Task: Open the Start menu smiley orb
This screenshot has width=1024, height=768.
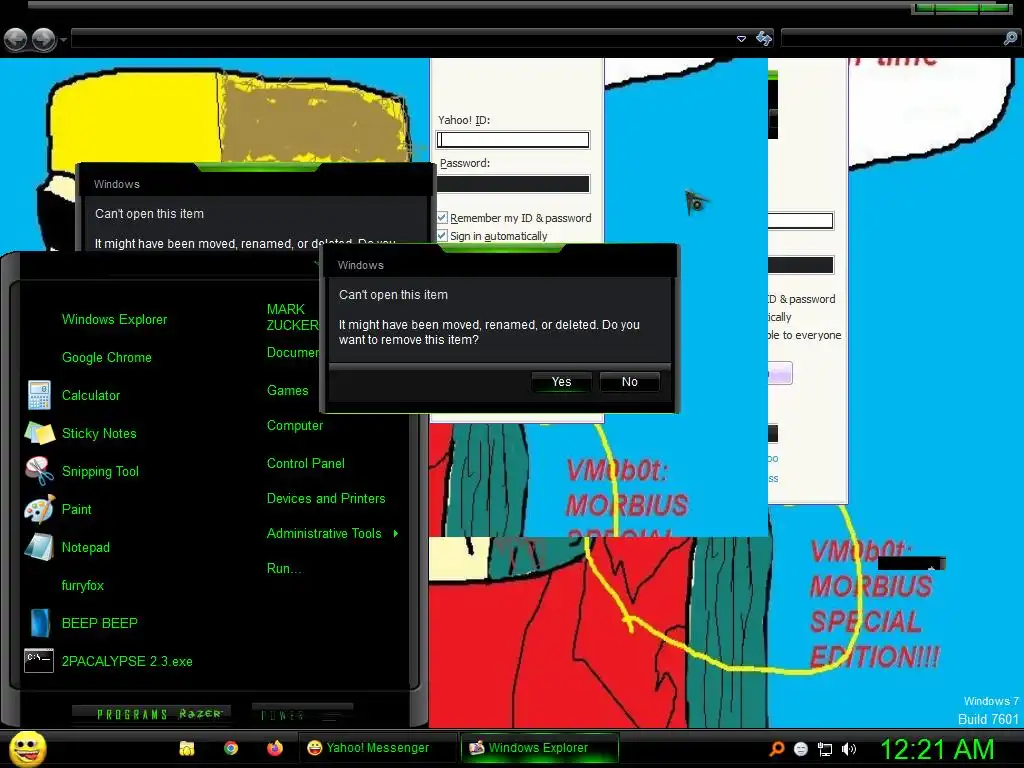Action: [x=27, y=748]
